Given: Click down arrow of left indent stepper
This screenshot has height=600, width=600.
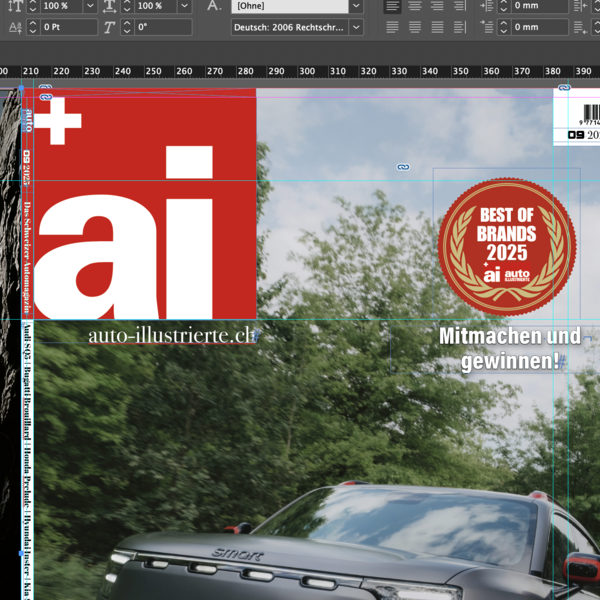Looking at the screenshot, I should 504,10.
